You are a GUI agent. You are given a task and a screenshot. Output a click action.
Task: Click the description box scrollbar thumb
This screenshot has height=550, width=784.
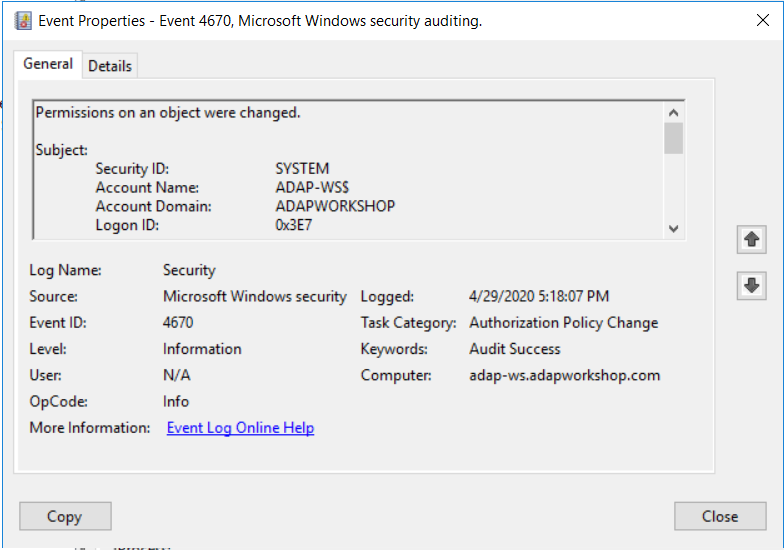click(x=673, y=138)
